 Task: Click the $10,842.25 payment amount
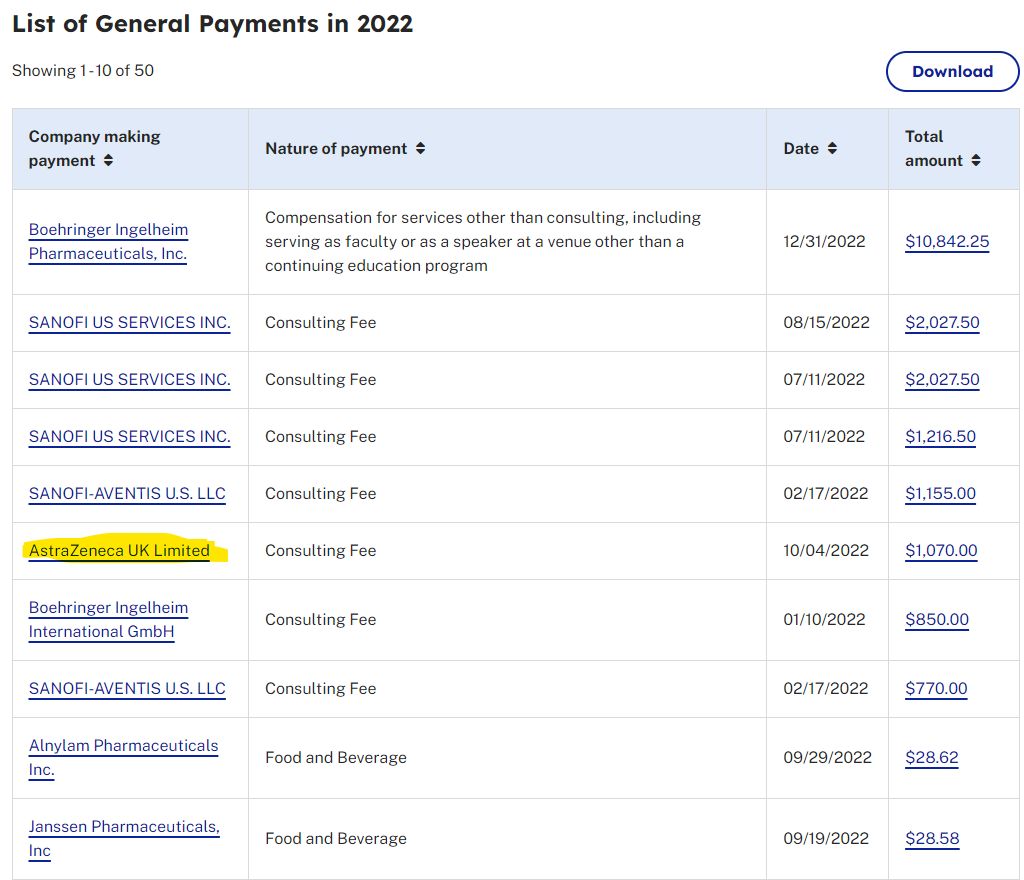pyautogui.click(x=946, y=242)
